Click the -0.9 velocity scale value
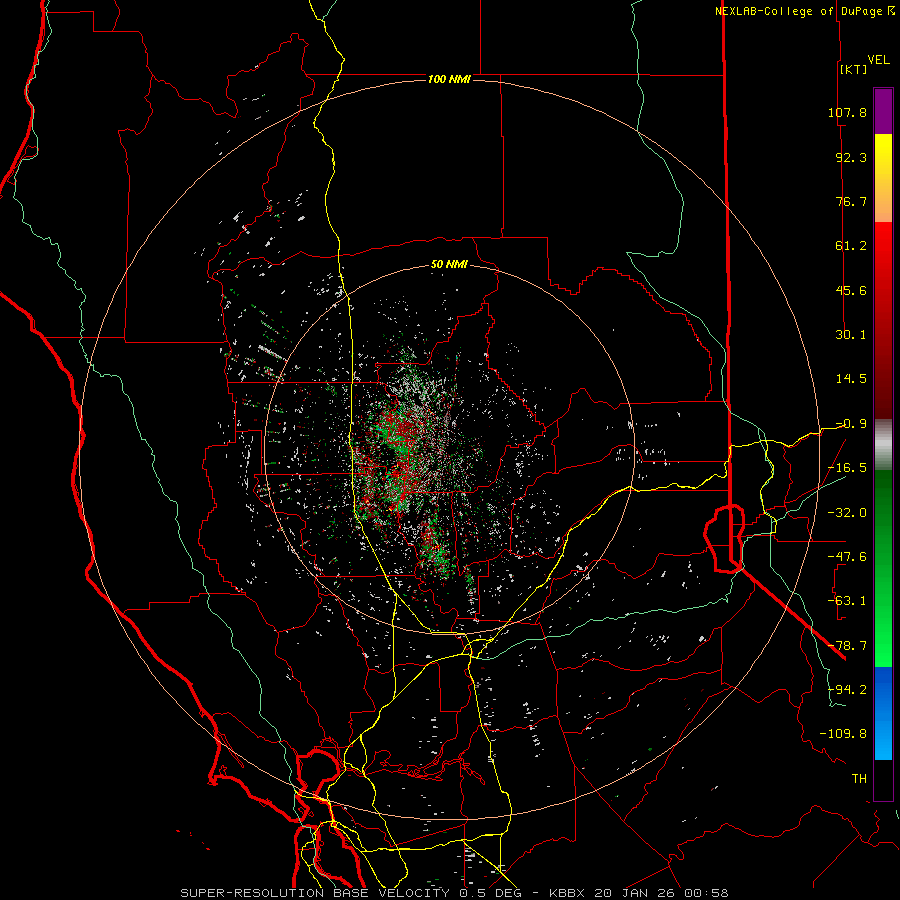The image size is (900, 900). [x=851, y=424]
